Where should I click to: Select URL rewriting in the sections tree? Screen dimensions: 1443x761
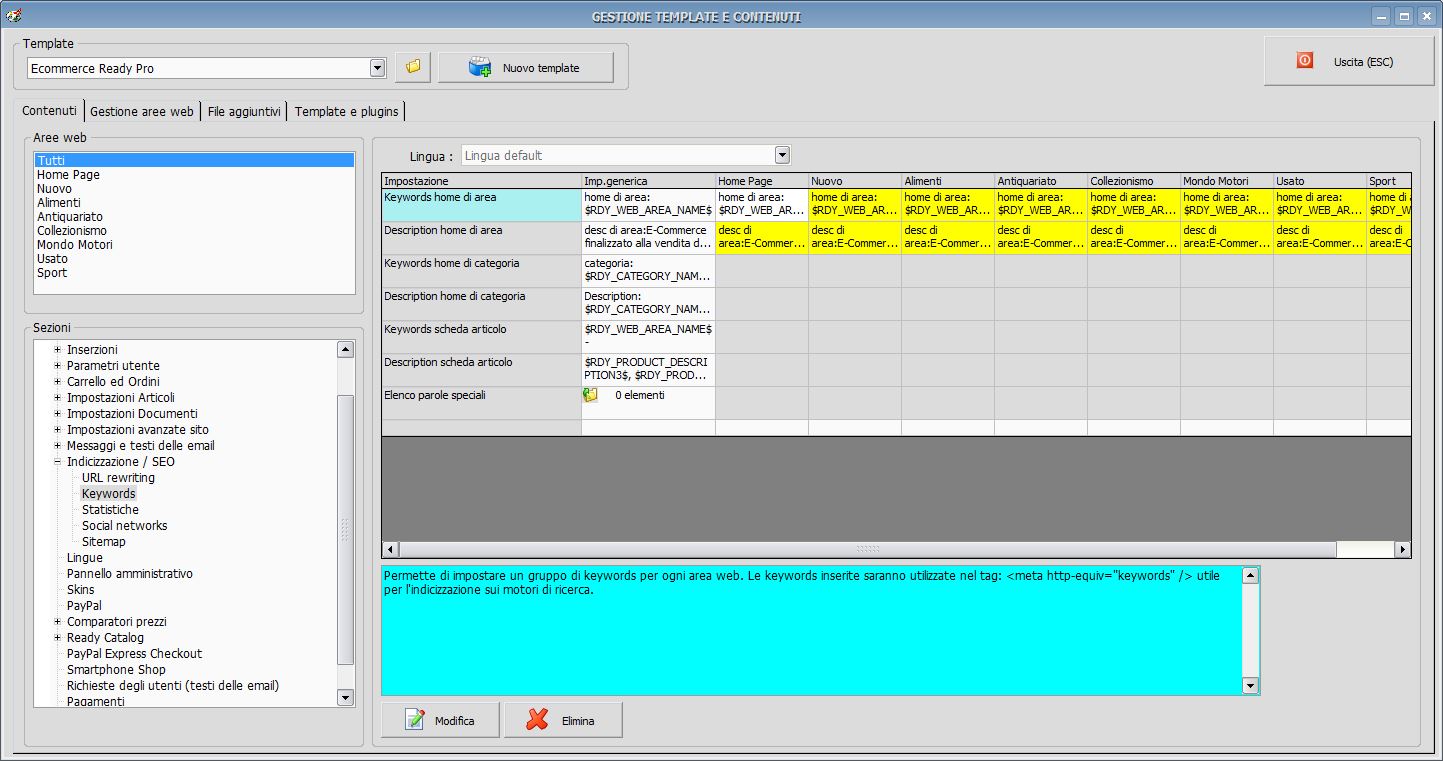click(118, 478)
